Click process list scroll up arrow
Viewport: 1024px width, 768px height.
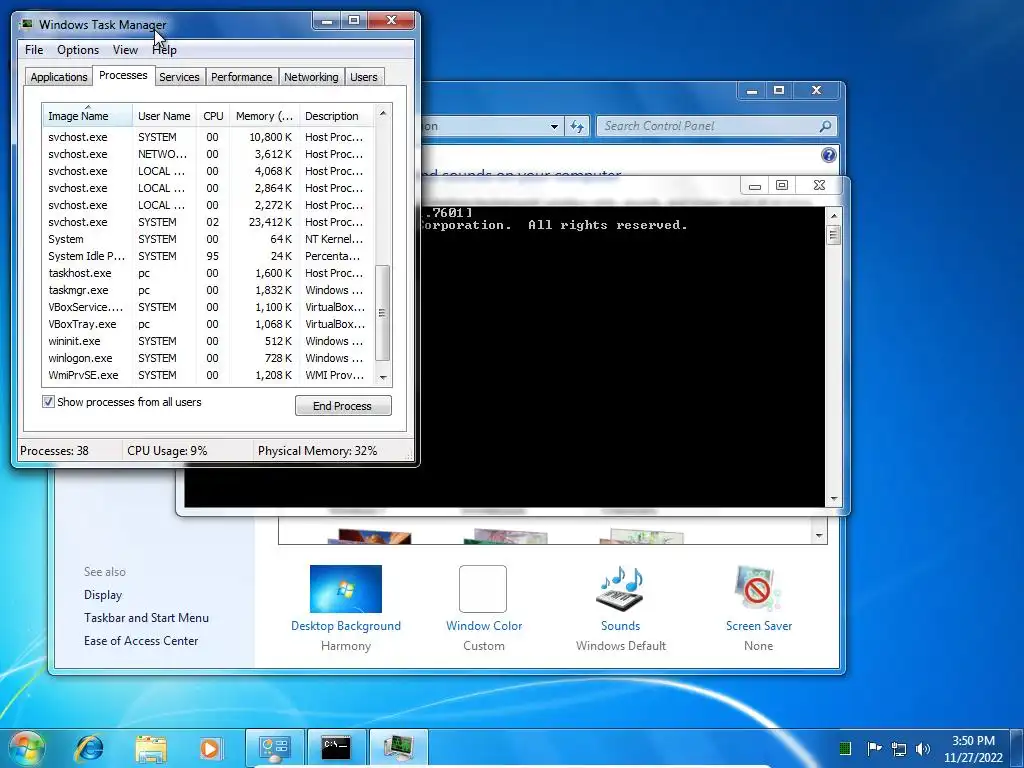click(x=383, y=114)
